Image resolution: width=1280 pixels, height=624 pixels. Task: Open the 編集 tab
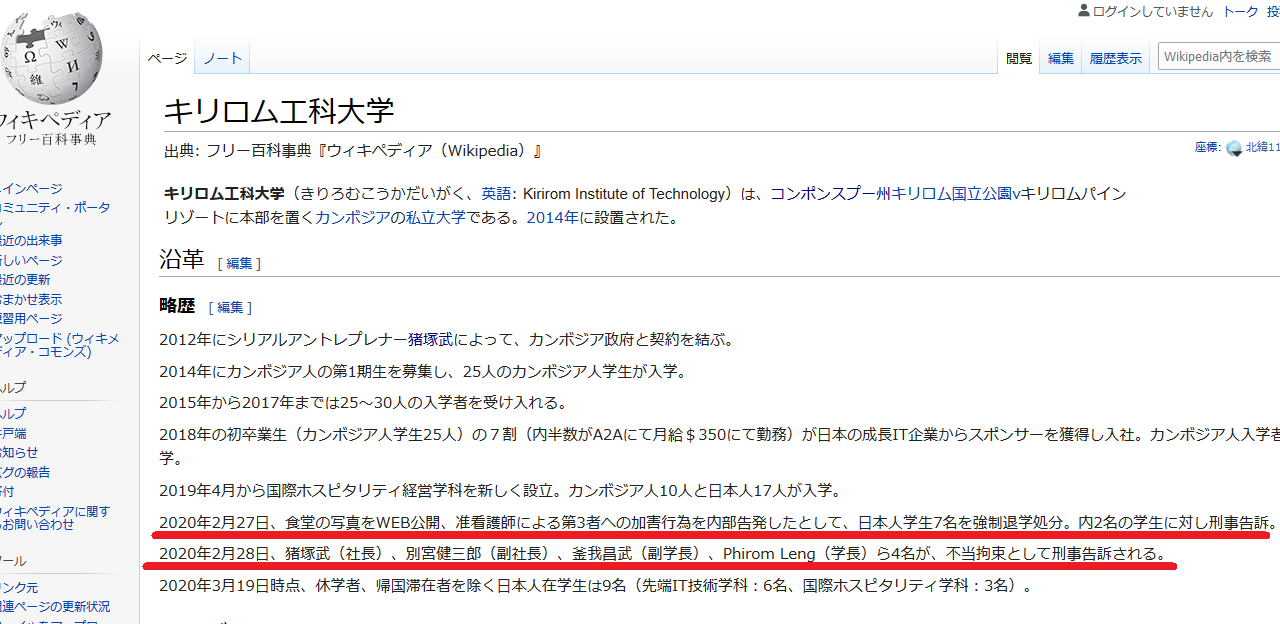point(1061,59)
